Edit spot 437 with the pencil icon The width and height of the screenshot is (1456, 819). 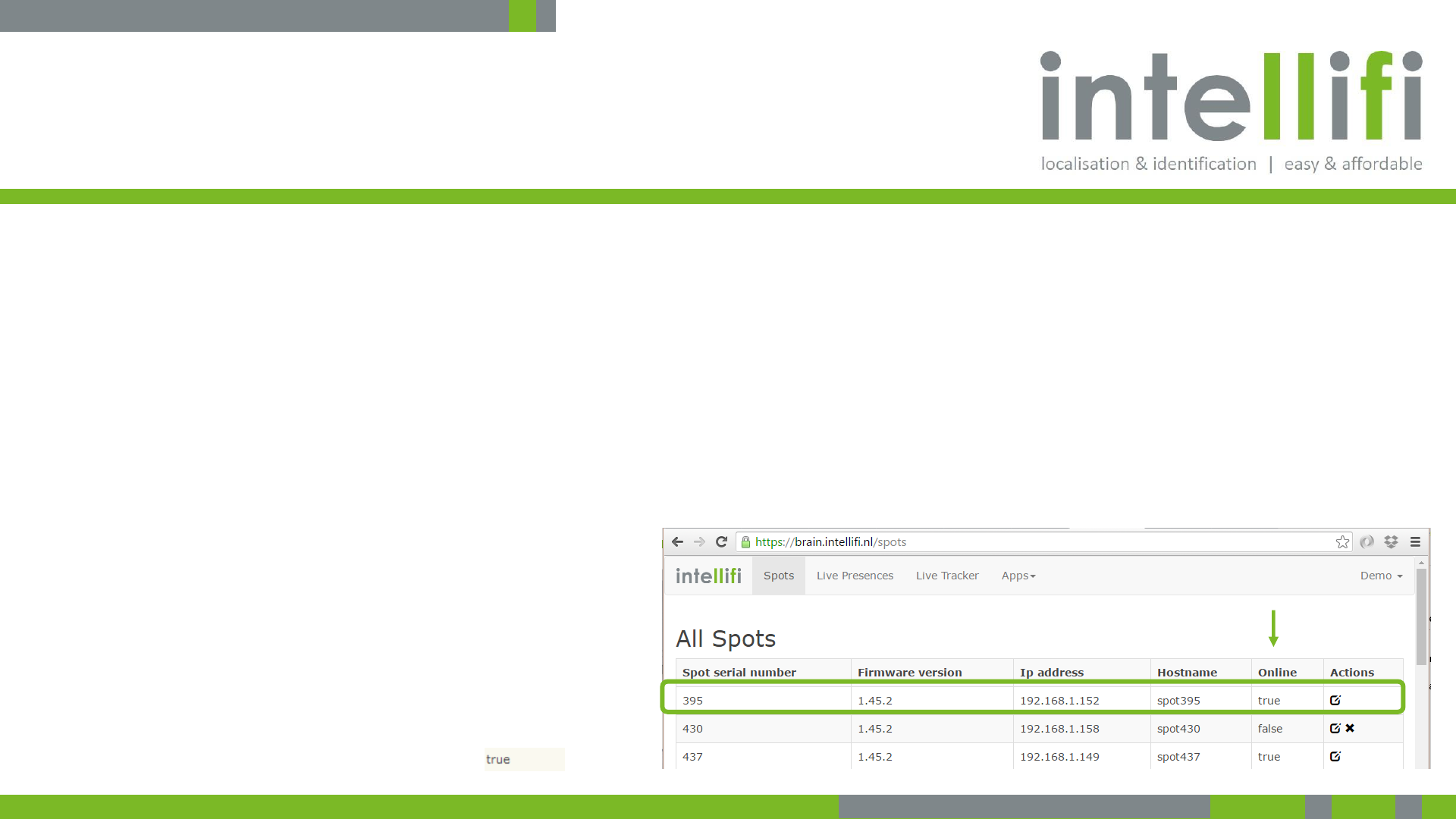pos(1335,756)
